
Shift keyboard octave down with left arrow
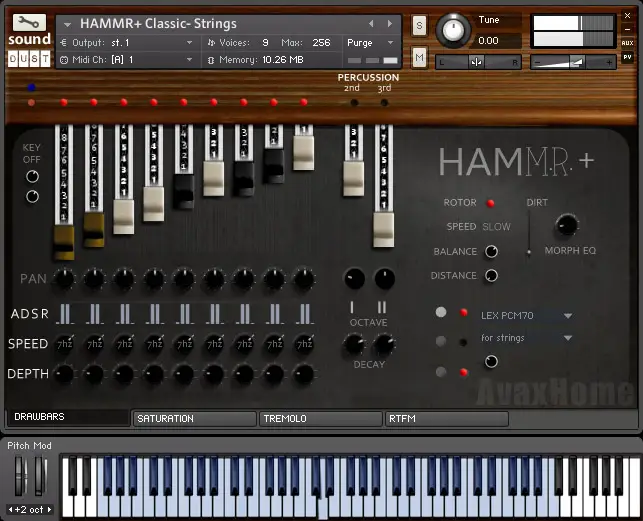click(x=10, y=510)
